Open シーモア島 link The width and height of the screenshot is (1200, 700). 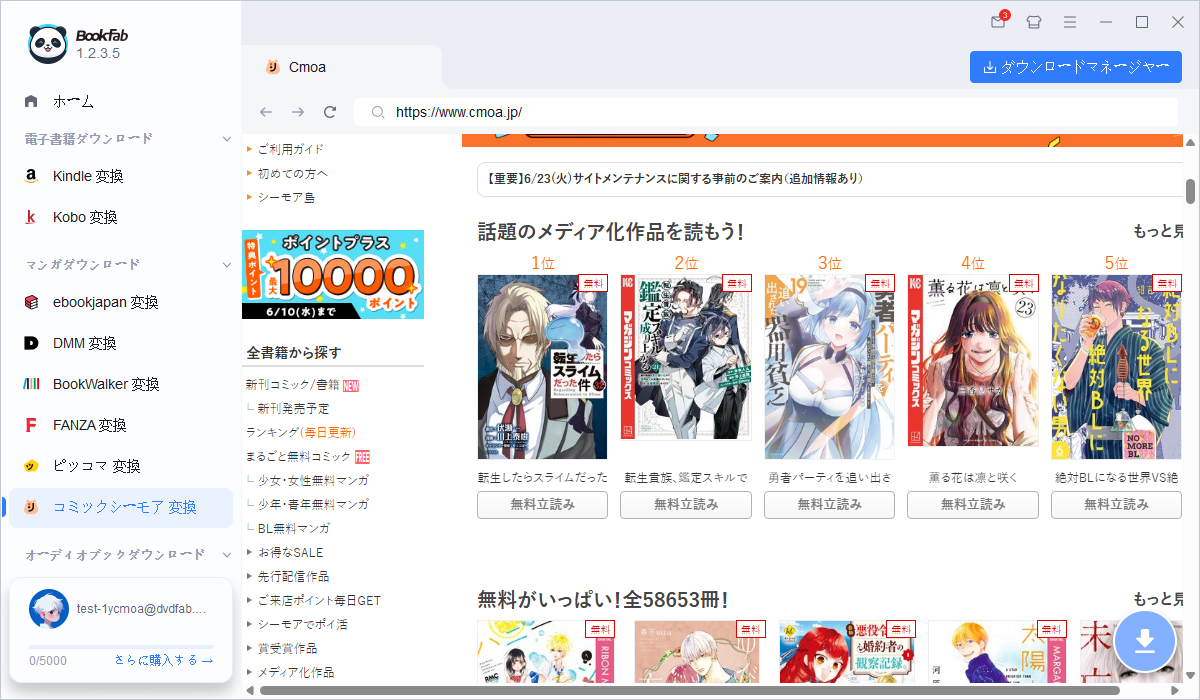286,197
